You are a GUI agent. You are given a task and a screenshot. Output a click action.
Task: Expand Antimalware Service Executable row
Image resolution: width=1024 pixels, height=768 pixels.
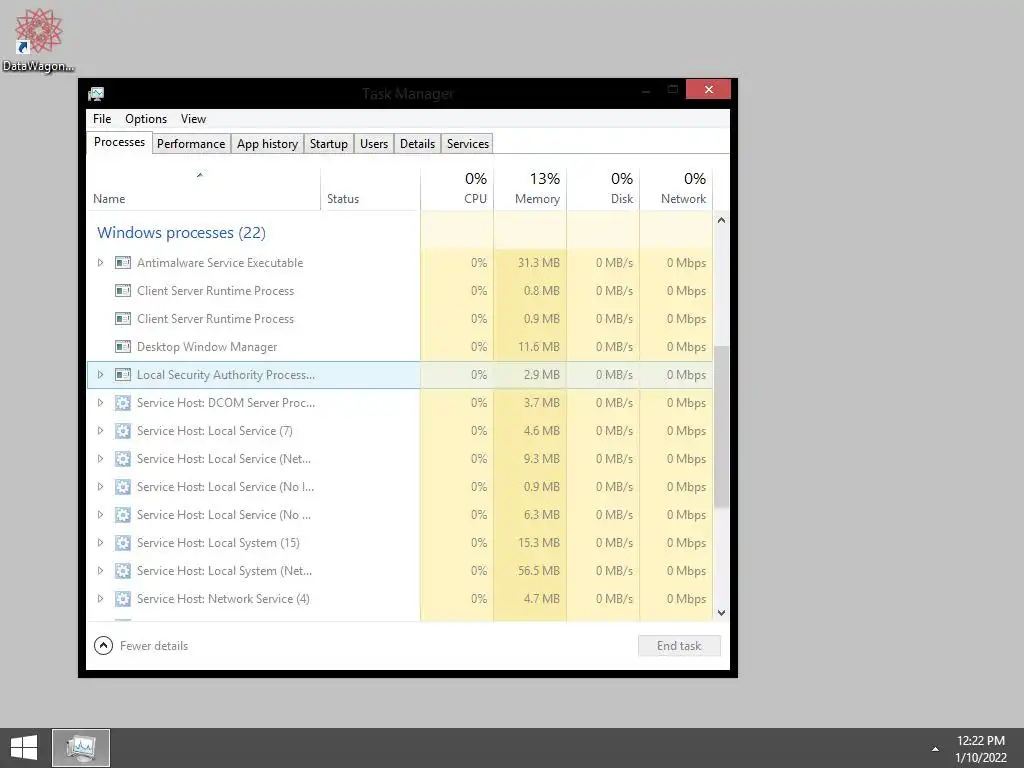(101, 263)
